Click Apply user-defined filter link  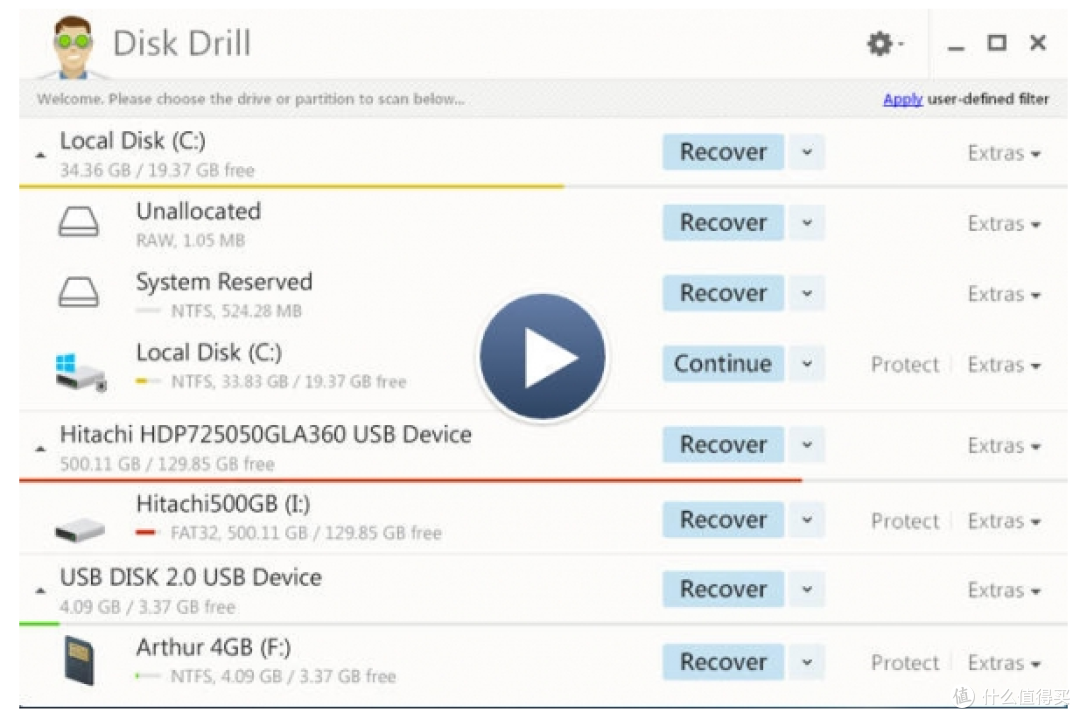point(902,99)
